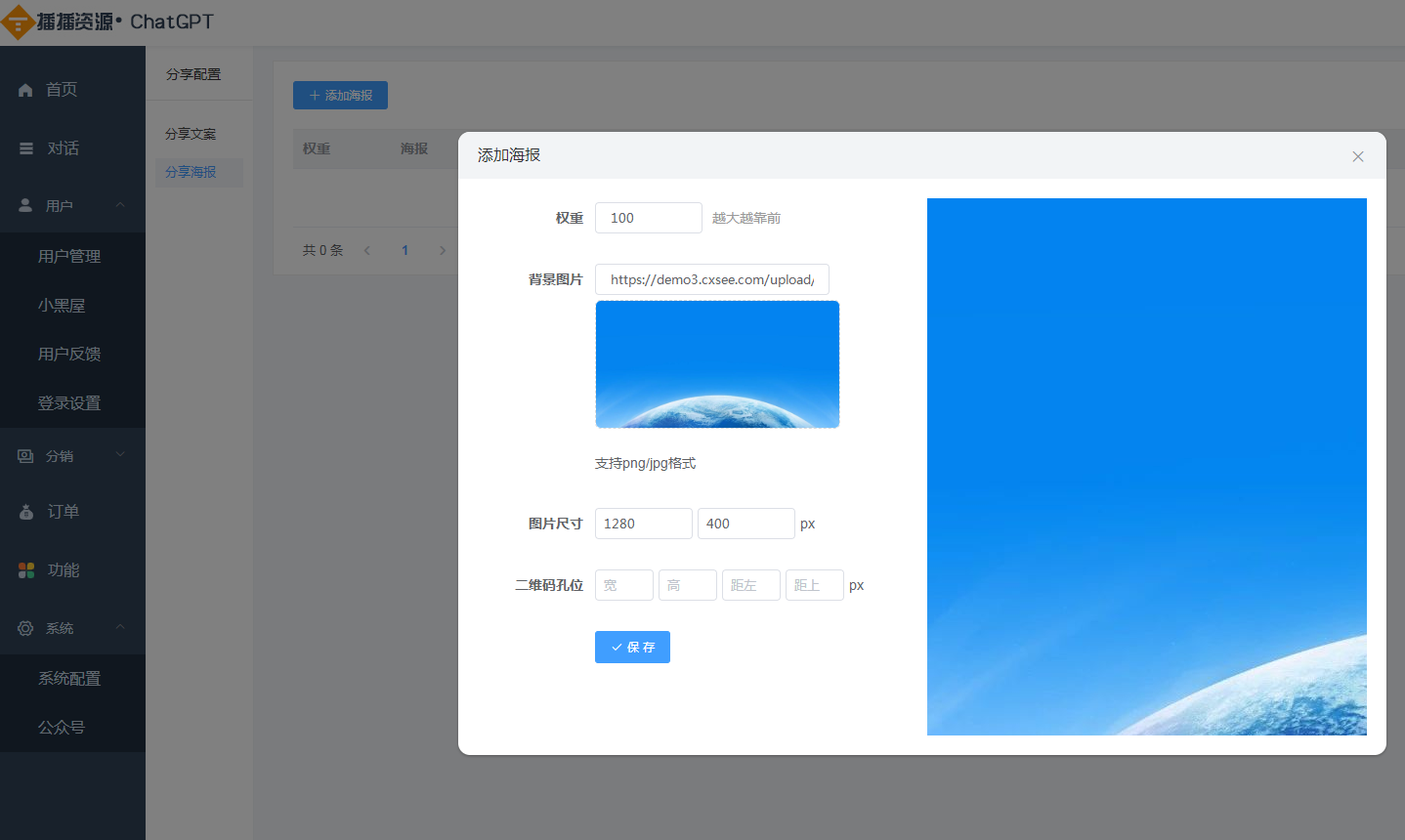Click the 海报 column header

coord(414,149)
